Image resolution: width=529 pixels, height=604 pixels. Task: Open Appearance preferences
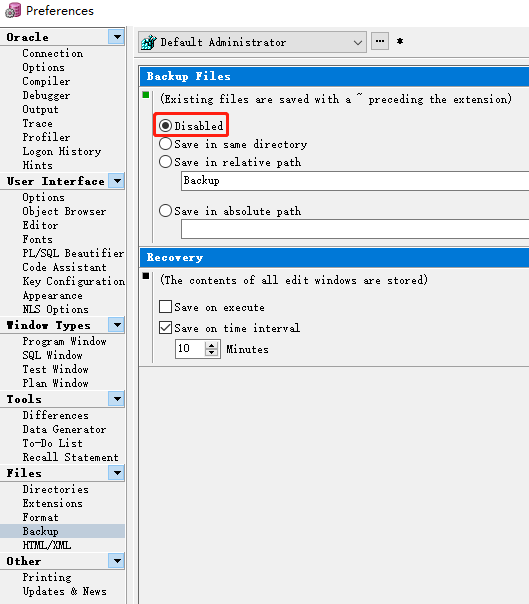tap(52, 295)
